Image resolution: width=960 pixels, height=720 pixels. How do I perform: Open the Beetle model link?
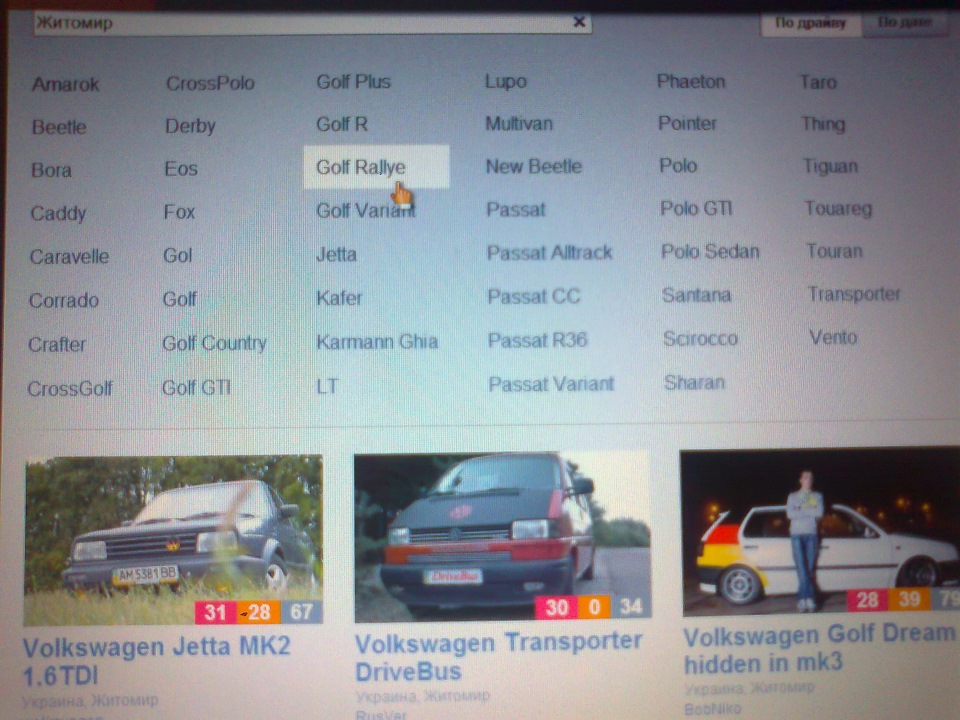(59, 127)
